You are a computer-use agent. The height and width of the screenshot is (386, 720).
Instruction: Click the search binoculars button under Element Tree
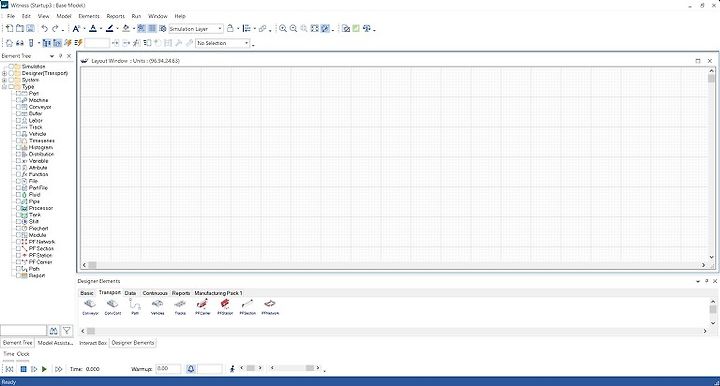click(x=54, y=330)
